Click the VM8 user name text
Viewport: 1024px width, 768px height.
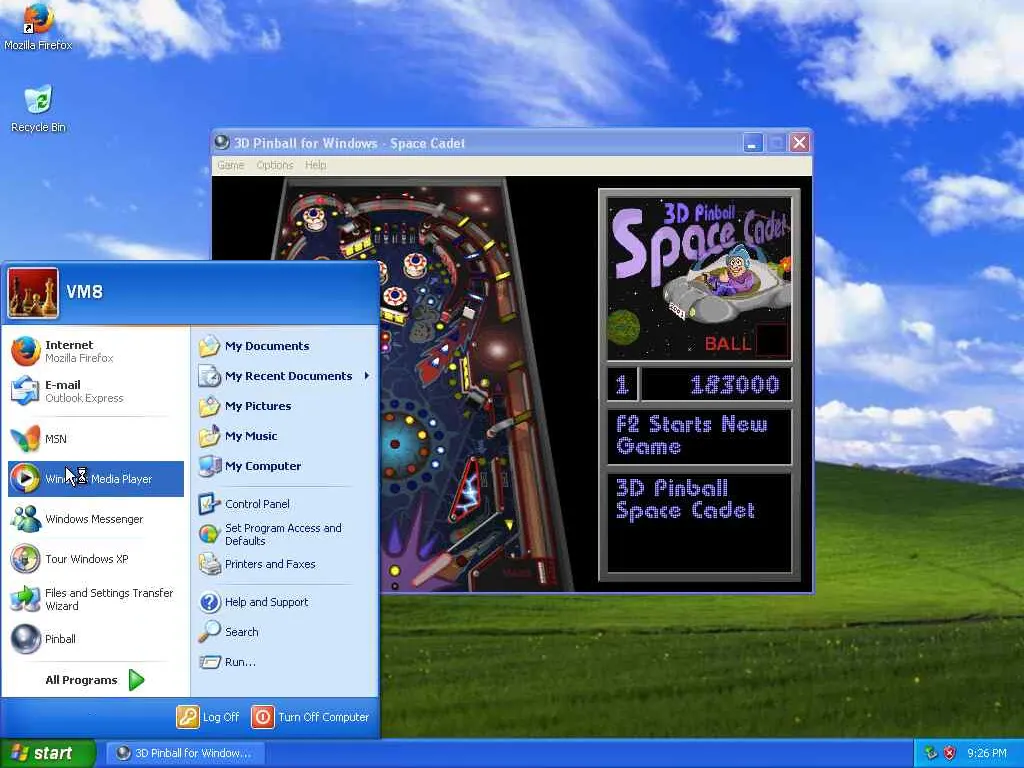click(84, 292)
